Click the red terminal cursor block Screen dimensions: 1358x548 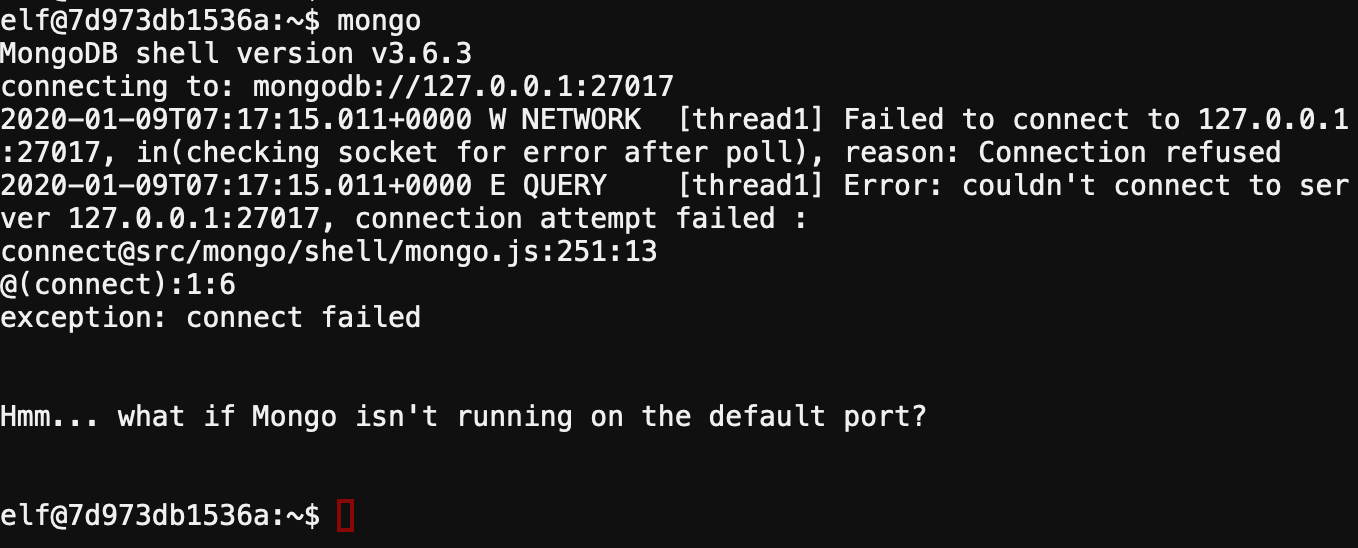tap(345, 516)
